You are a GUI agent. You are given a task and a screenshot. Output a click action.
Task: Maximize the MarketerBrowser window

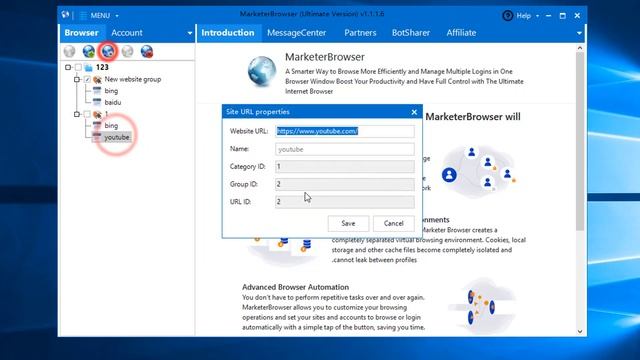[563, 16]
